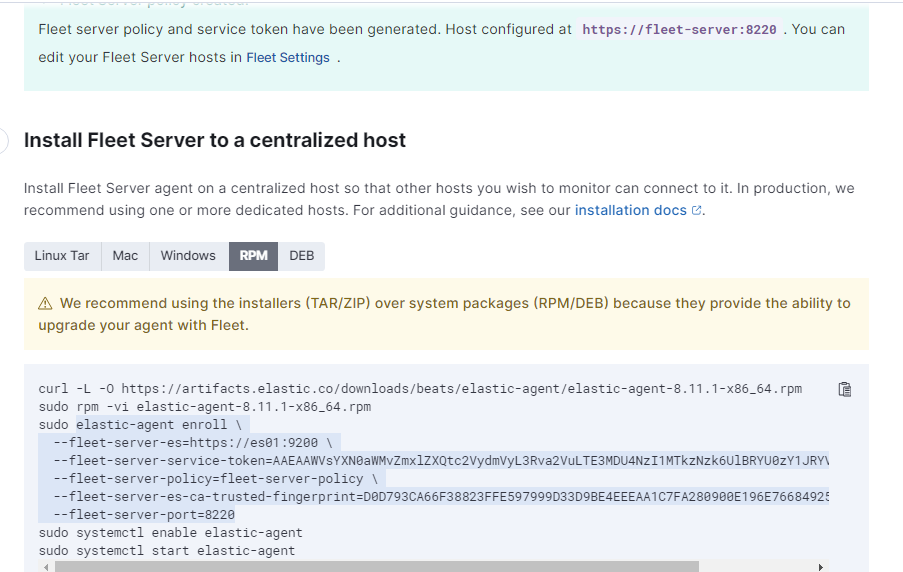
Task: Click the horizontal scrollbar thumb under the code
Action: click(376, 566)
